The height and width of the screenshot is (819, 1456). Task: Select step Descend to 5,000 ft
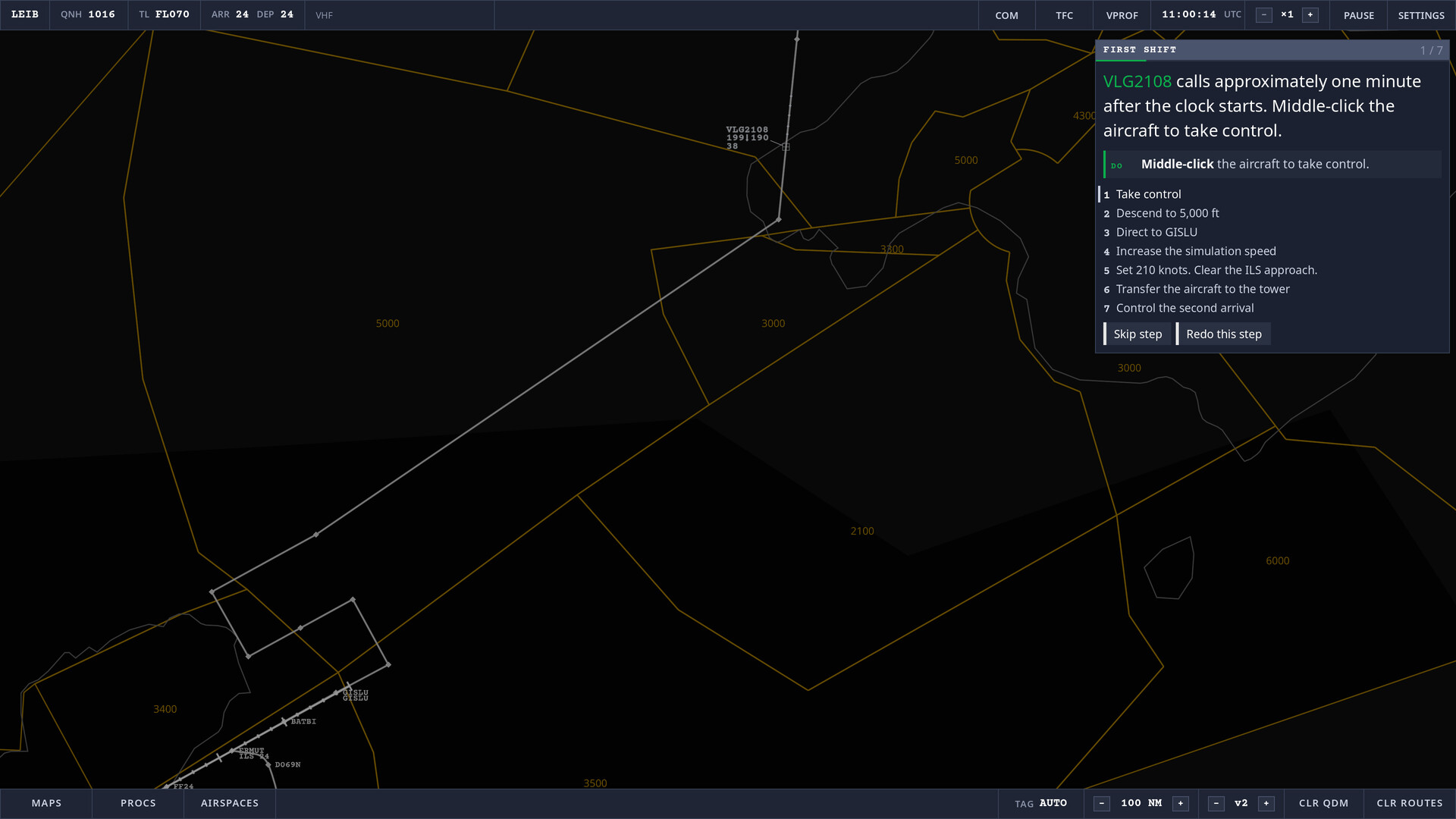[1271, 213]
